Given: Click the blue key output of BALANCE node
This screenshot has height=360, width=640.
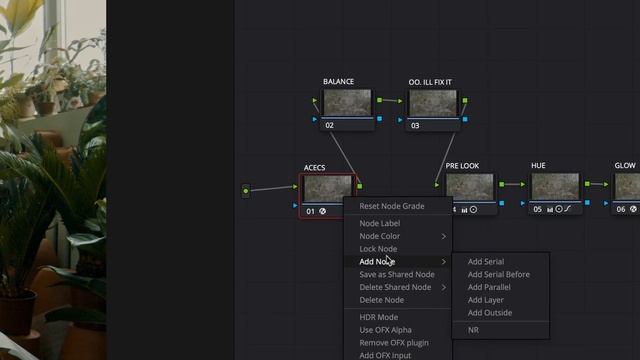Looking at the screenshot, I should 380,119.
